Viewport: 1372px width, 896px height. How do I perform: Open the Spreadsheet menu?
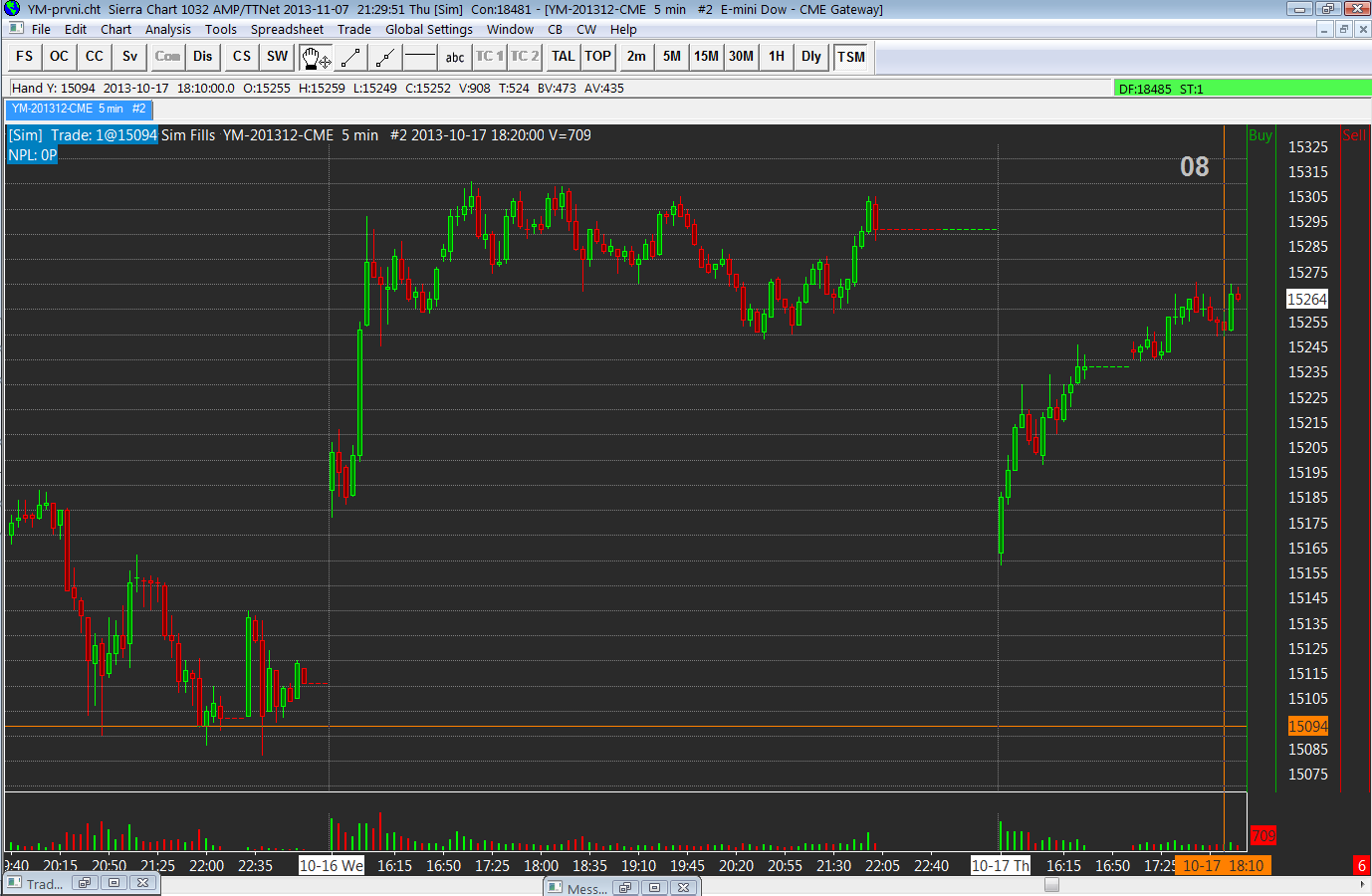(x=287, y=29)
